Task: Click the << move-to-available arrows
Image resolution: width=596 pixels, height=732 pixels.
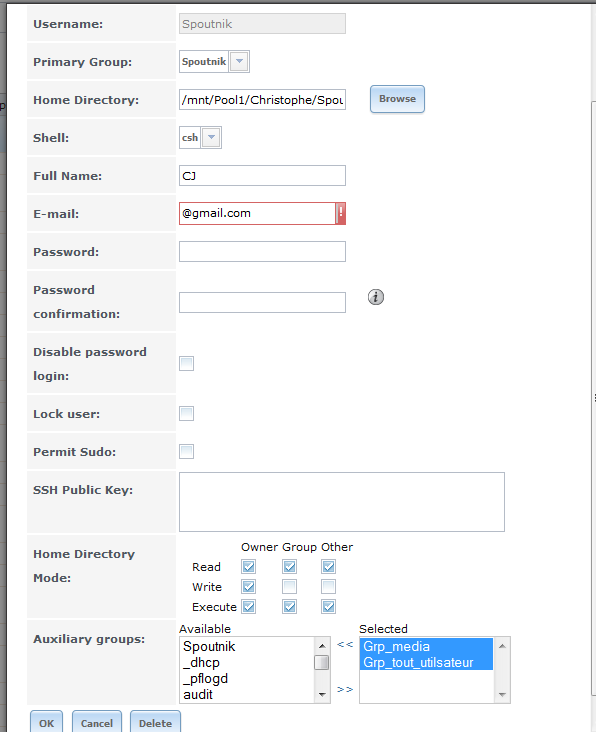Action: point(345,645)
